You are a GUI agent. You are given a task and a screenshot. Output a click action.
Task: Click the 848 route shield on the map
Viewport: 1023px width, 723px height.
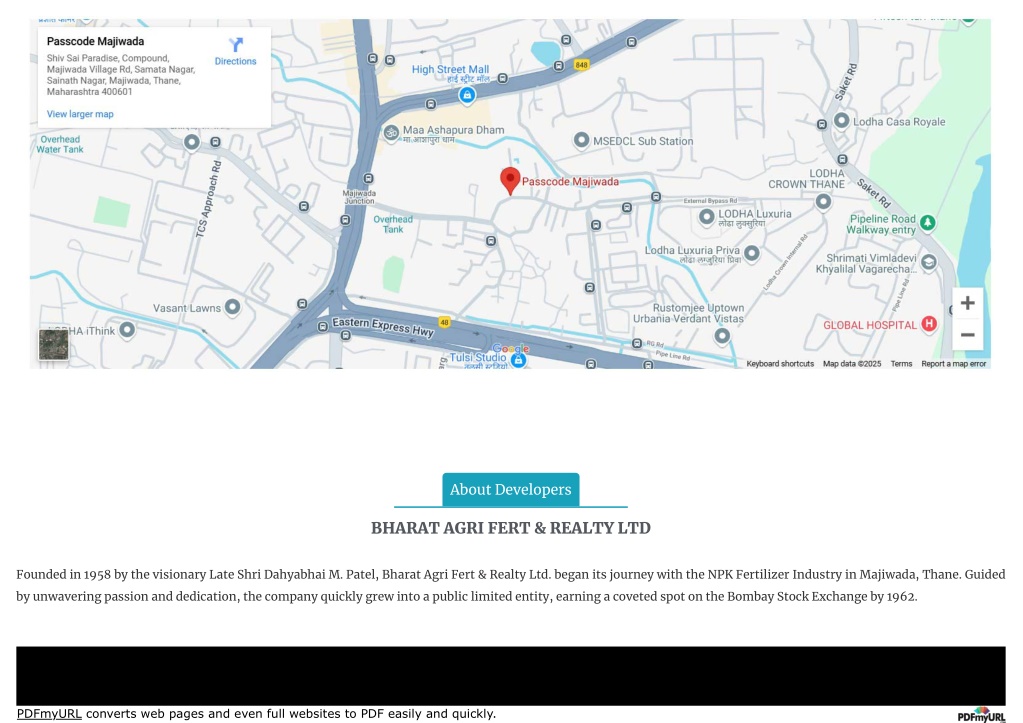(x=581, y=65)
